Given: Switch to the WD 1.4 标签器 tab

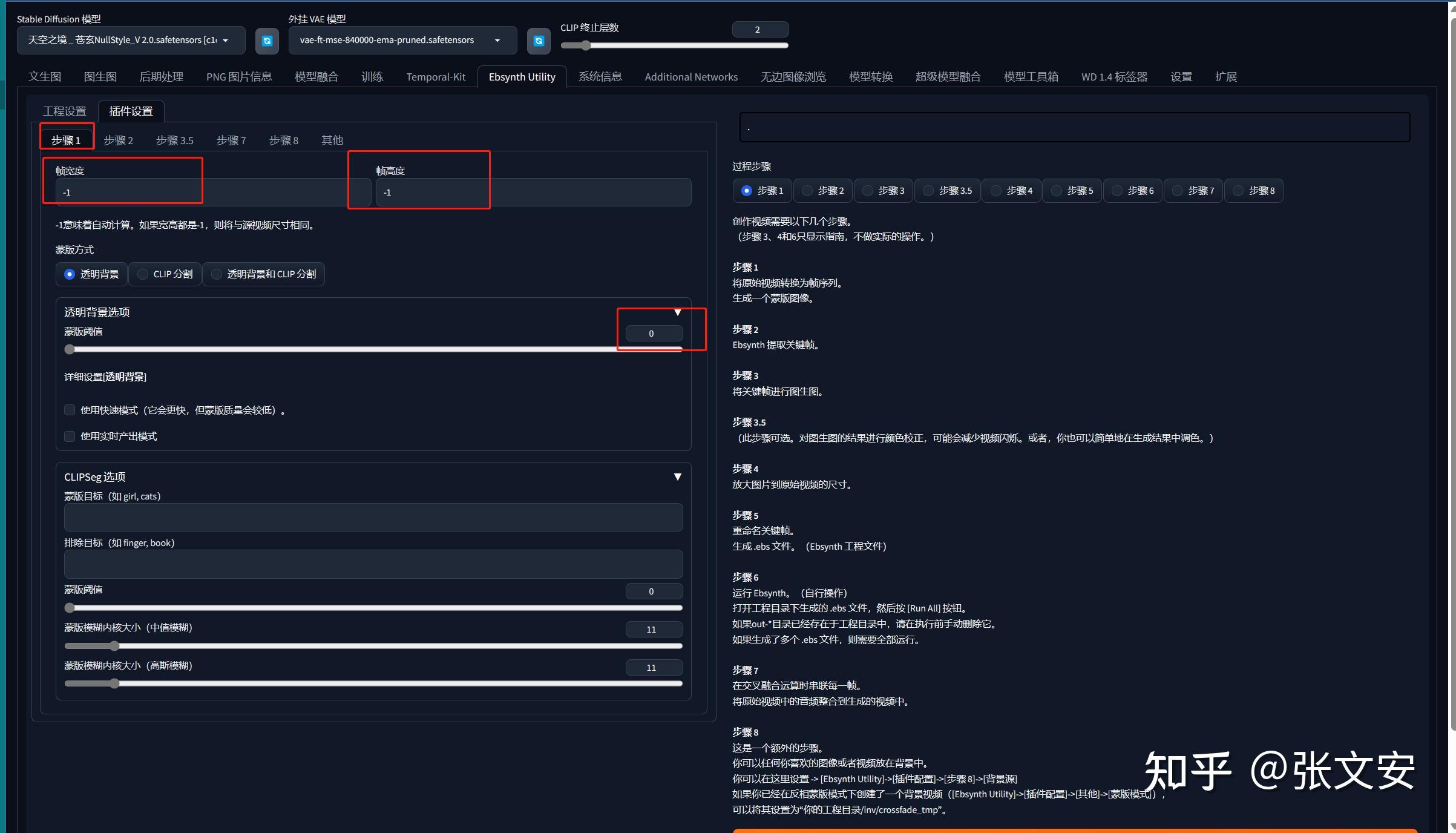Looking at the screenshot, I should tap(1113, 76).
